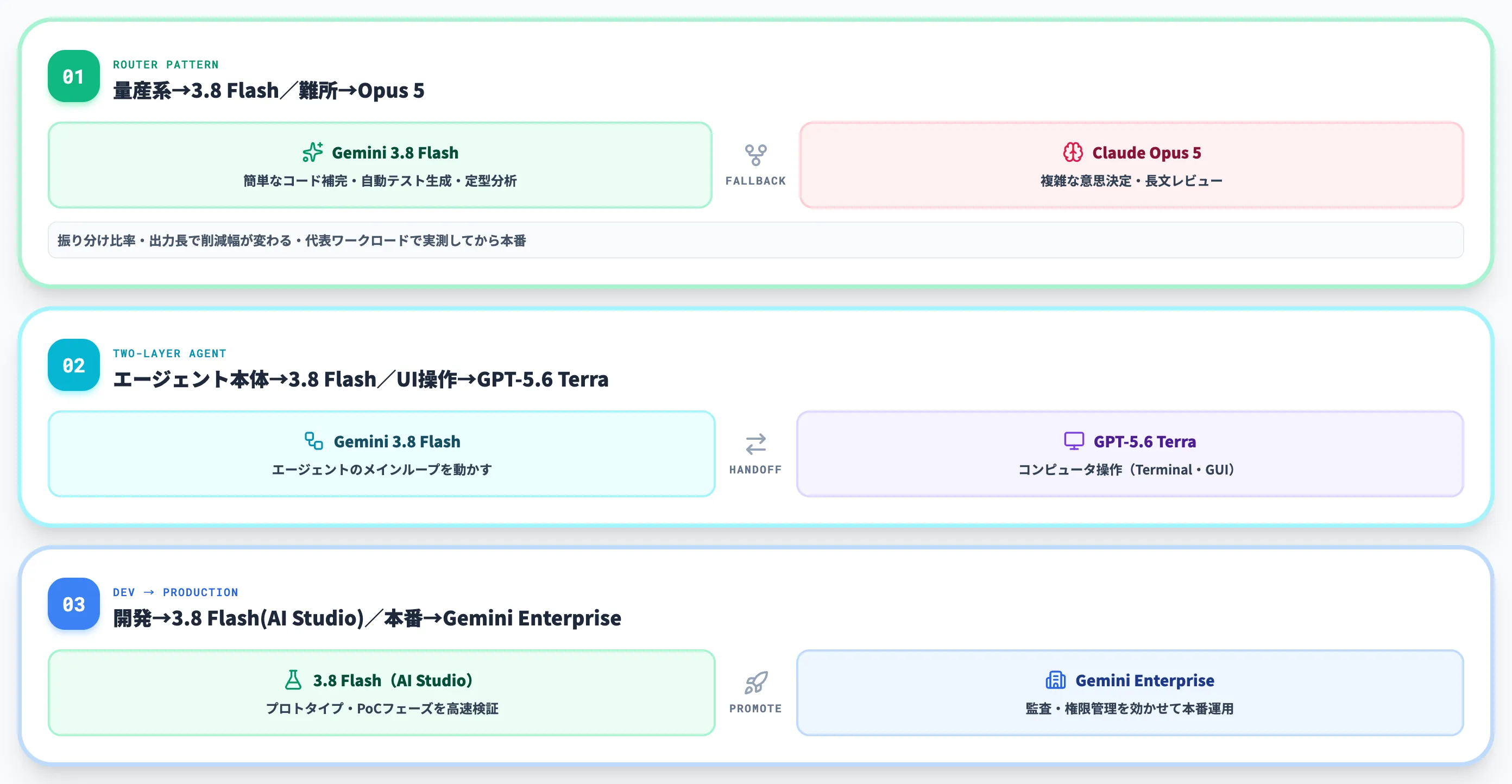Click text 簡単なコード補完・自動テスト生成・定型分析
This screenshot has width=1512, height=784.
(380, 181)
